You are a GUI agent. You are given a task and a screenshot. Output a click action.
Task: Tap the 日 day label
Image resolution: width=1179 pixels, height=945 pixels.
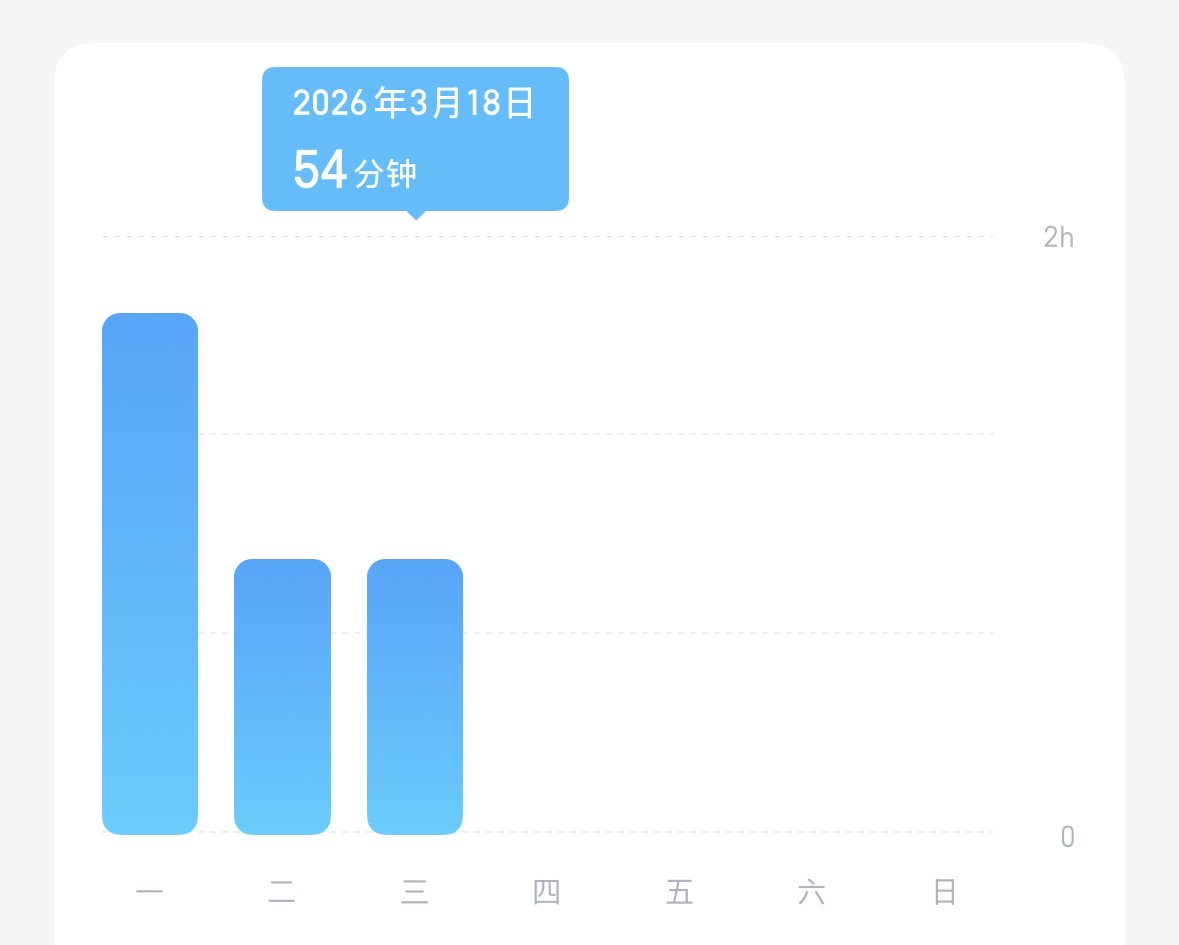945,891
